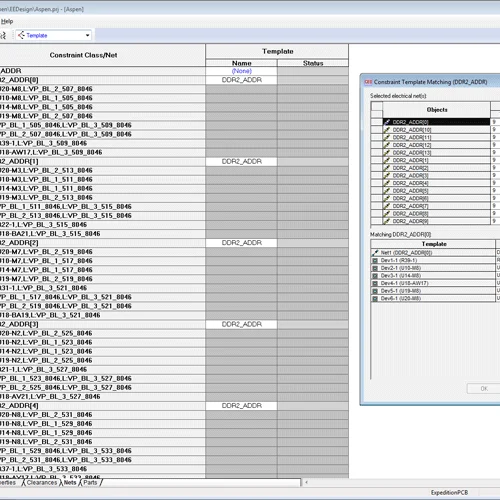Click the net icon beside DDR2_ADDR[1] in the dialog
This screenshot has width=500, height=500.
[x=387, y=160]
